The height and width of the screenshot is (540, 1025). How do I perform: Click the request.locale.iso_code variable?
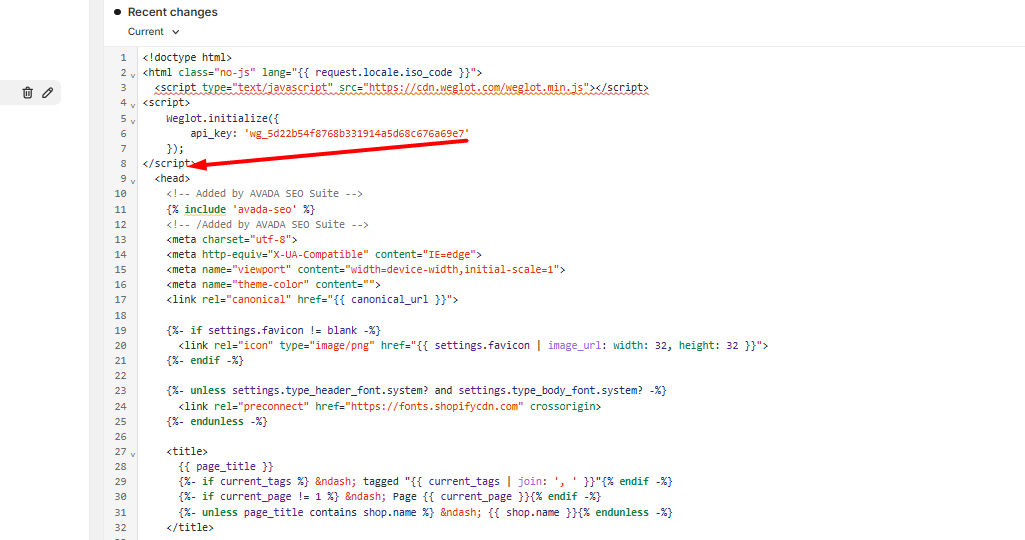click(383, 73)
